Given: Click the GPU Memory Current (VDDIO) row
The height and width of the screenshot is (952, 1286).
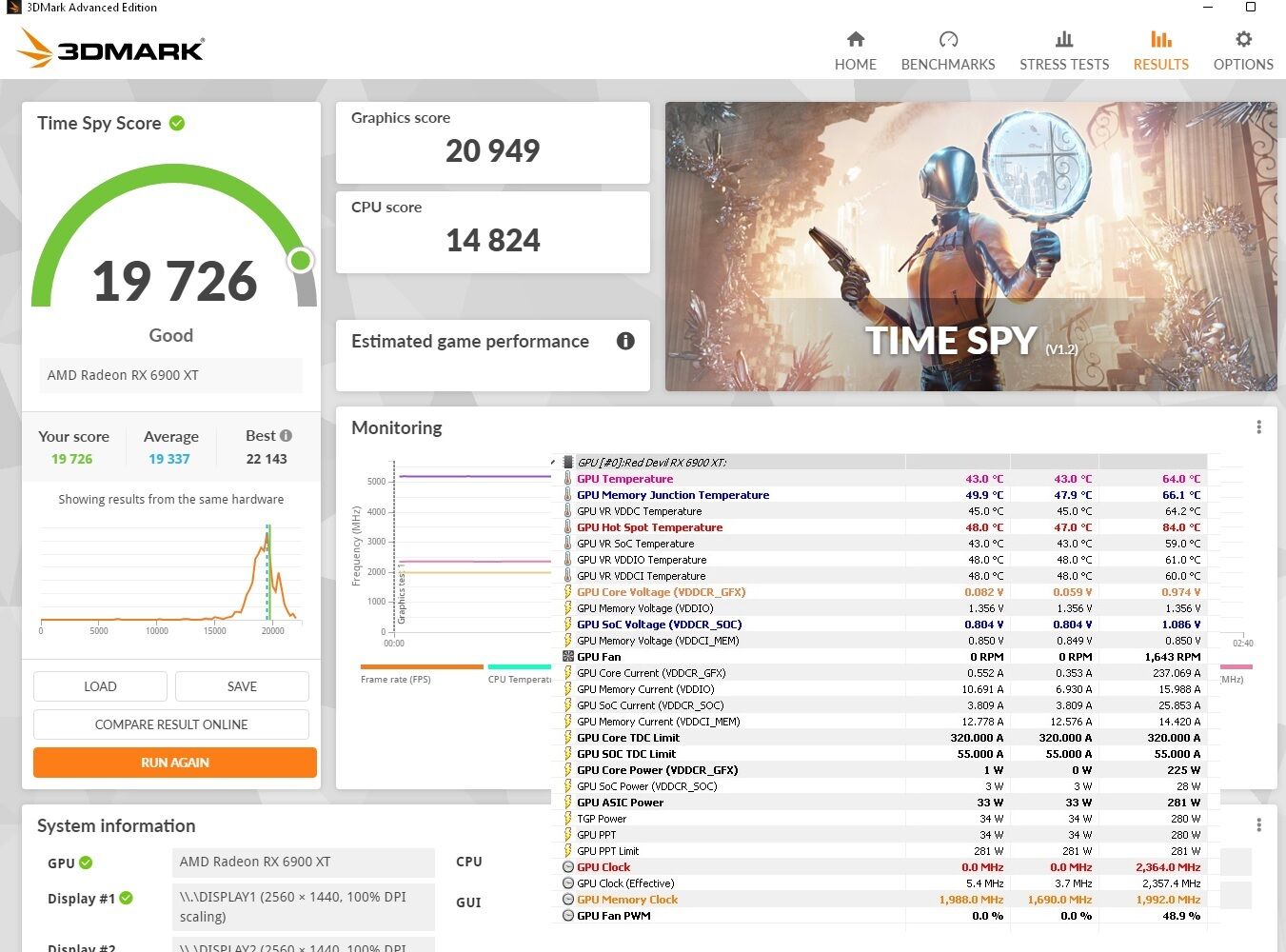Looking at the screenshot, I should point(880,689).
